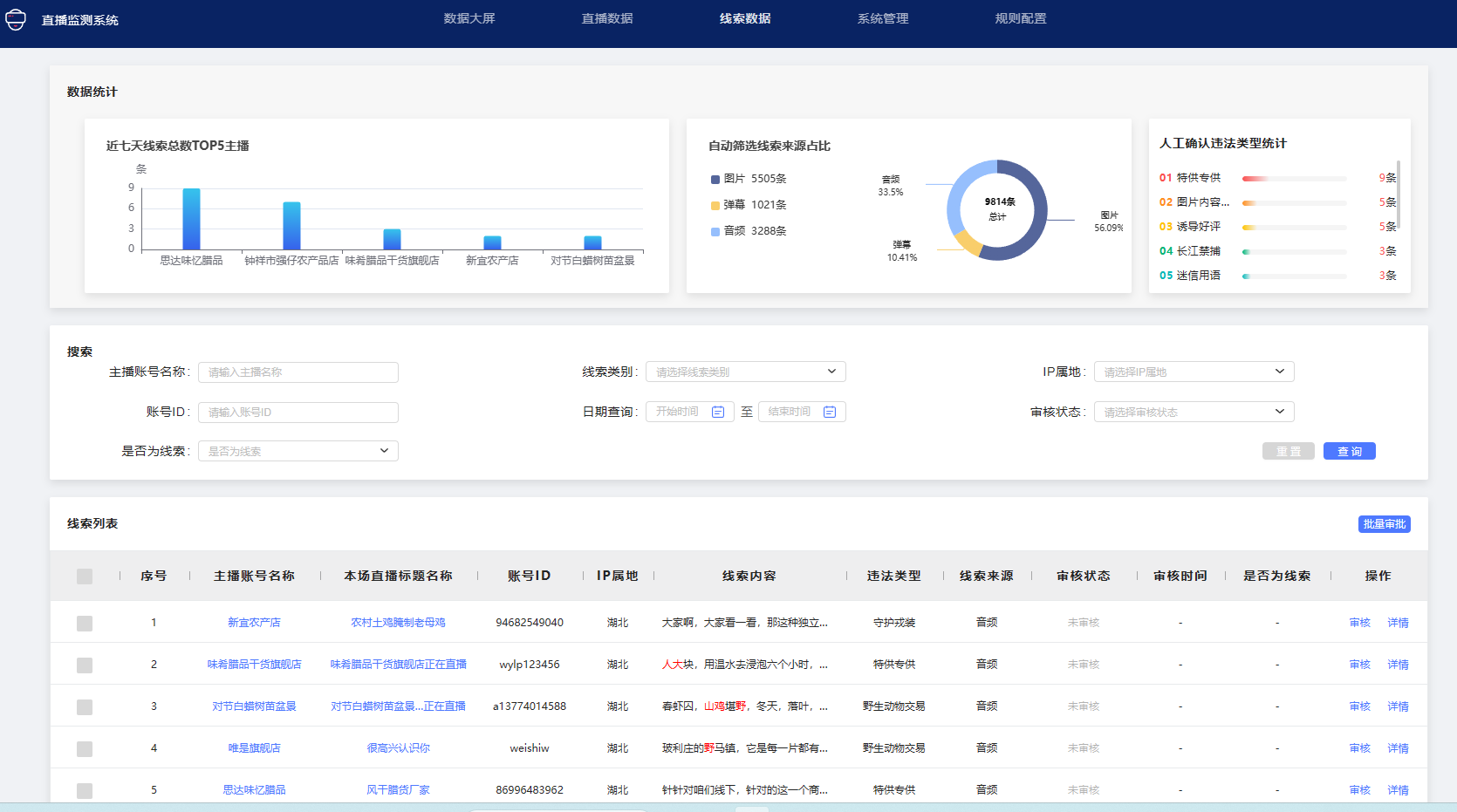Check the row checkbox for 味肴腊品干货旗舰店
Image resolution: width=1457 pixels, height=812 pixels.
coord(85,665)
